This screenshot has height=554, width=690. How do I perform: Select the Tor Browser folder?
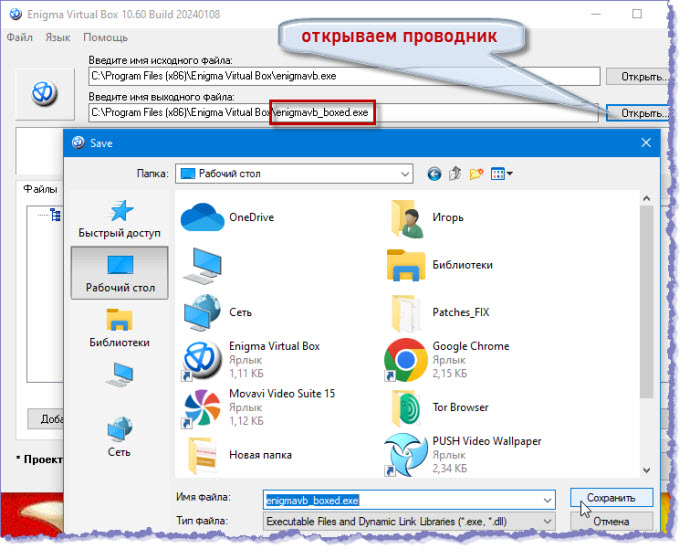(440, 407)
